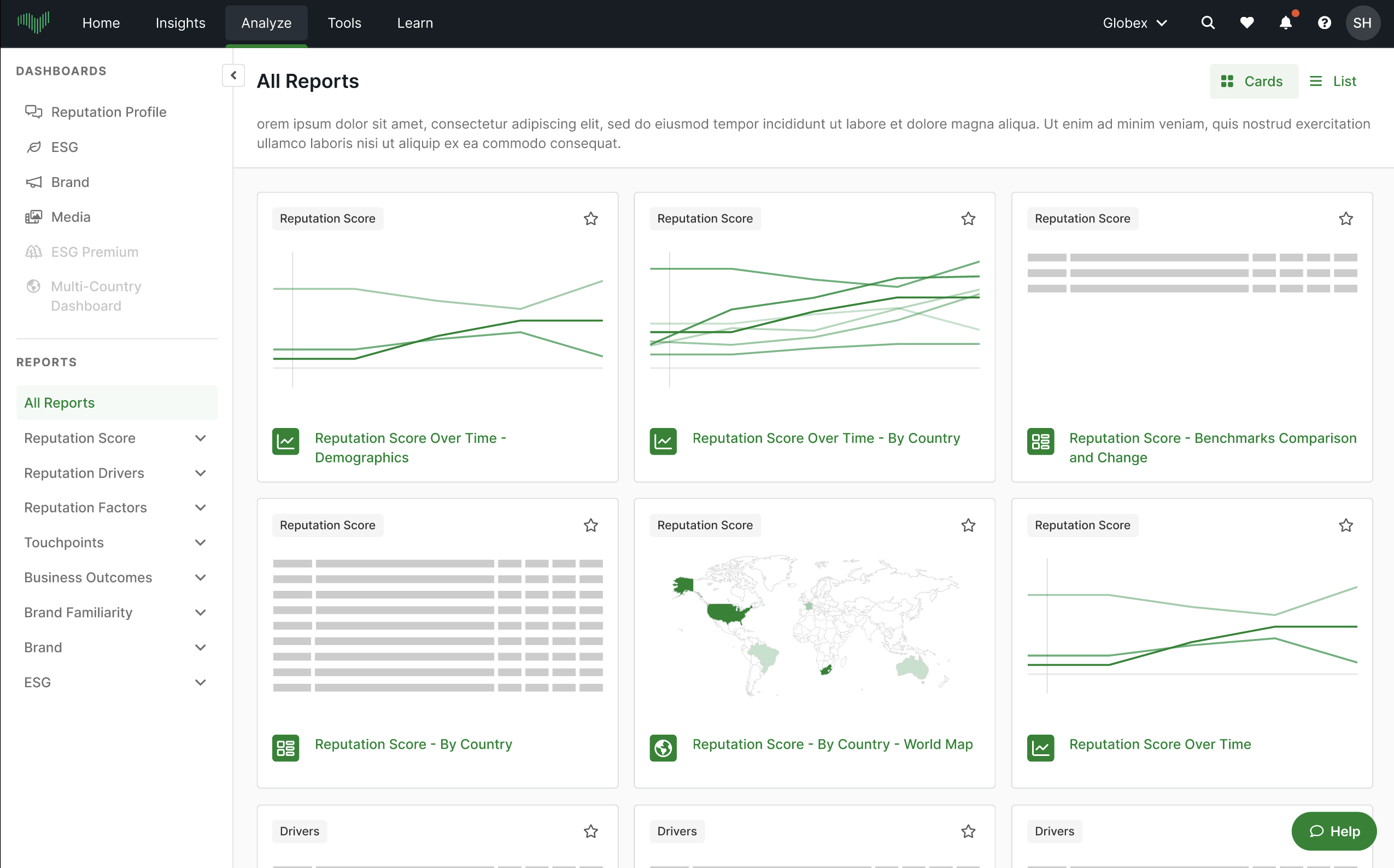
Task: Click the world map report globe icon
Action: (x=663, y=747)
